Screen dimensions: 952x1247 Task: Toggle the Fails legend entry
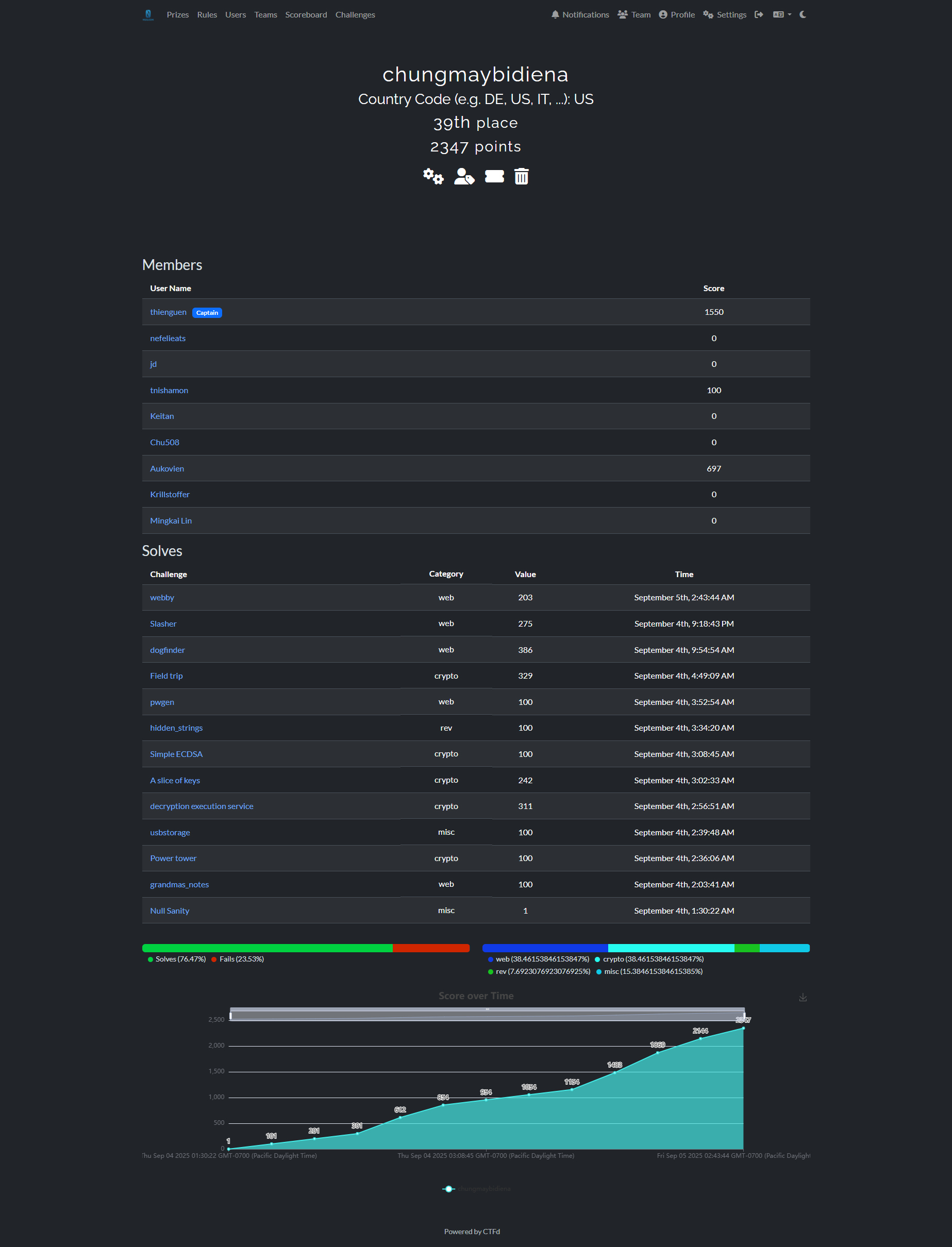[238, 959]
